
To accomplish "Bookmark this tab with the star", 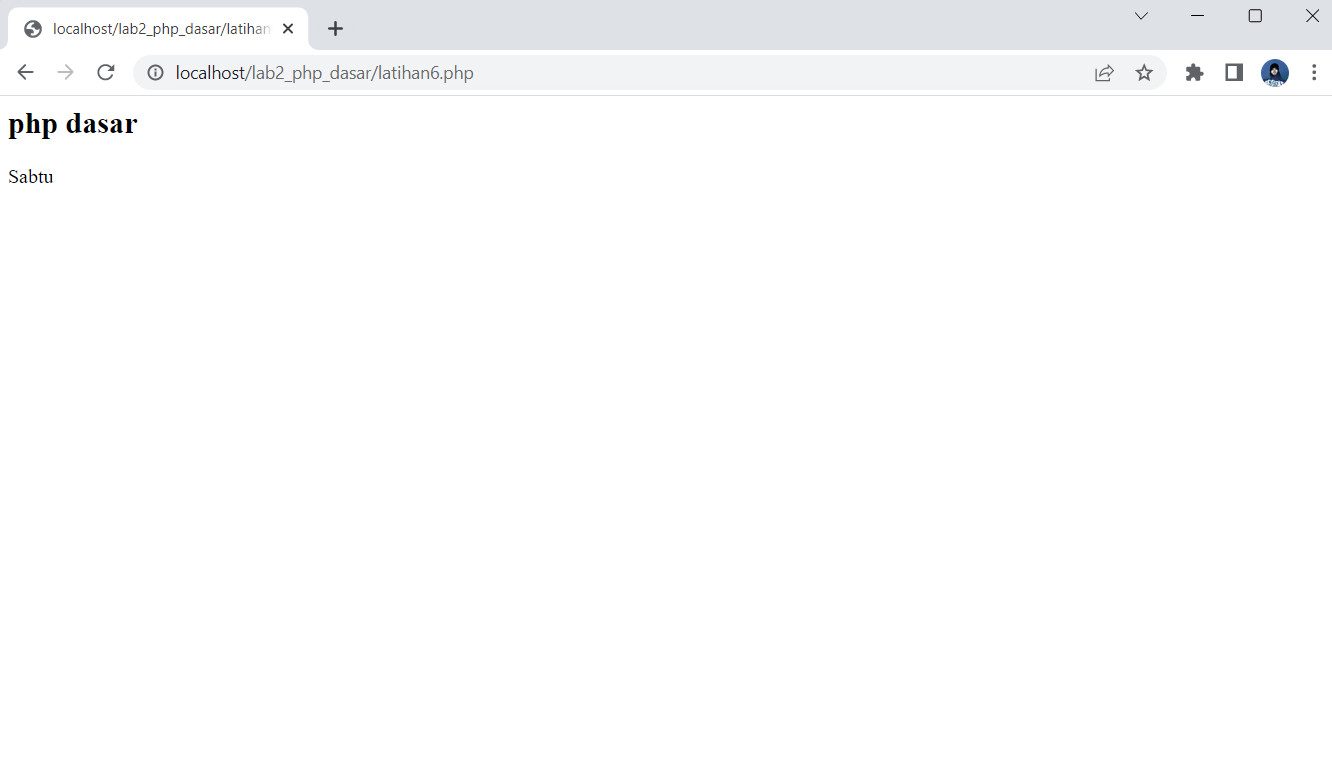I will coord(1144,73).
